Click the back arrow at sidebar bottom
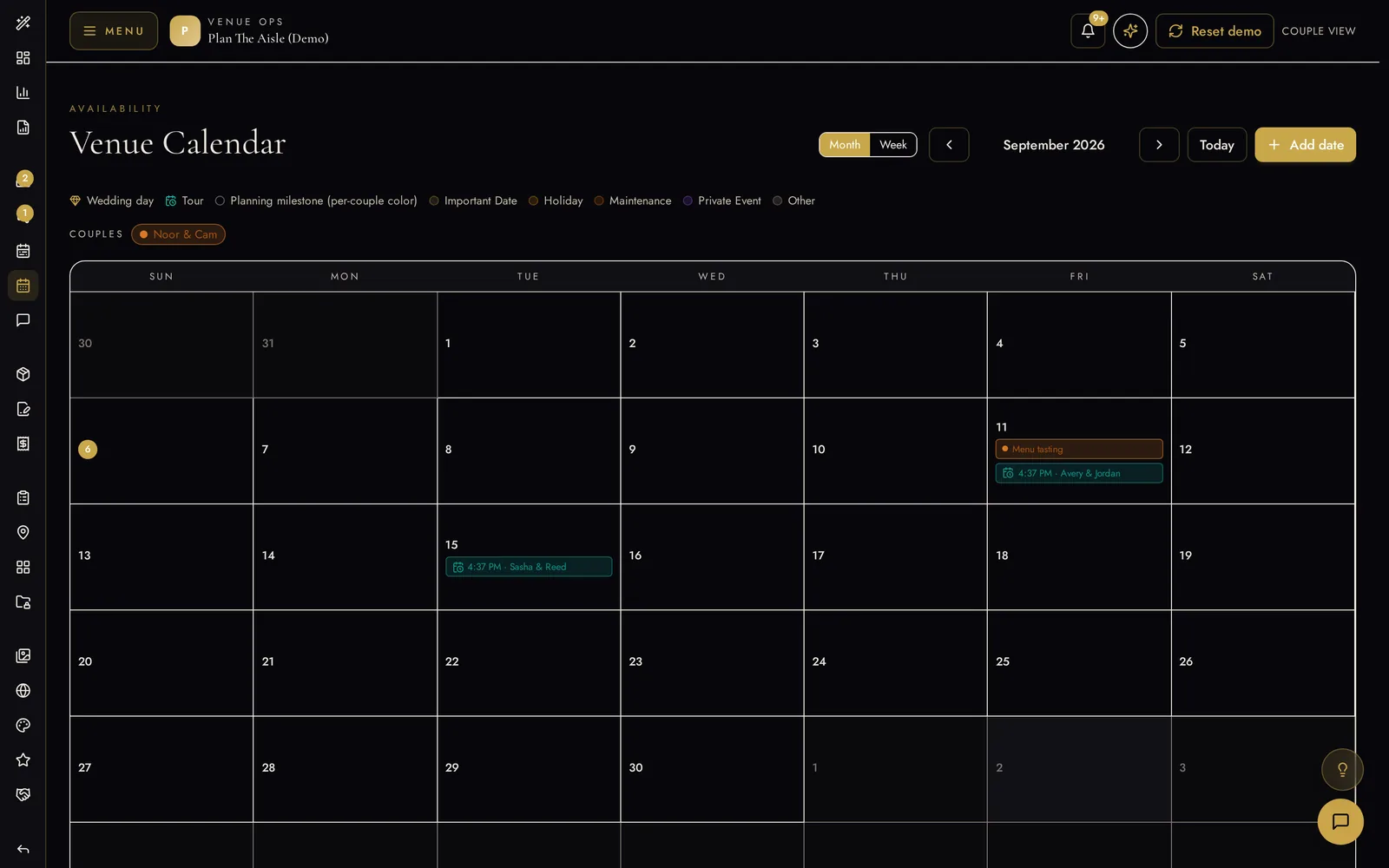Screen dimensions: 1389x868 pos(23,849)
